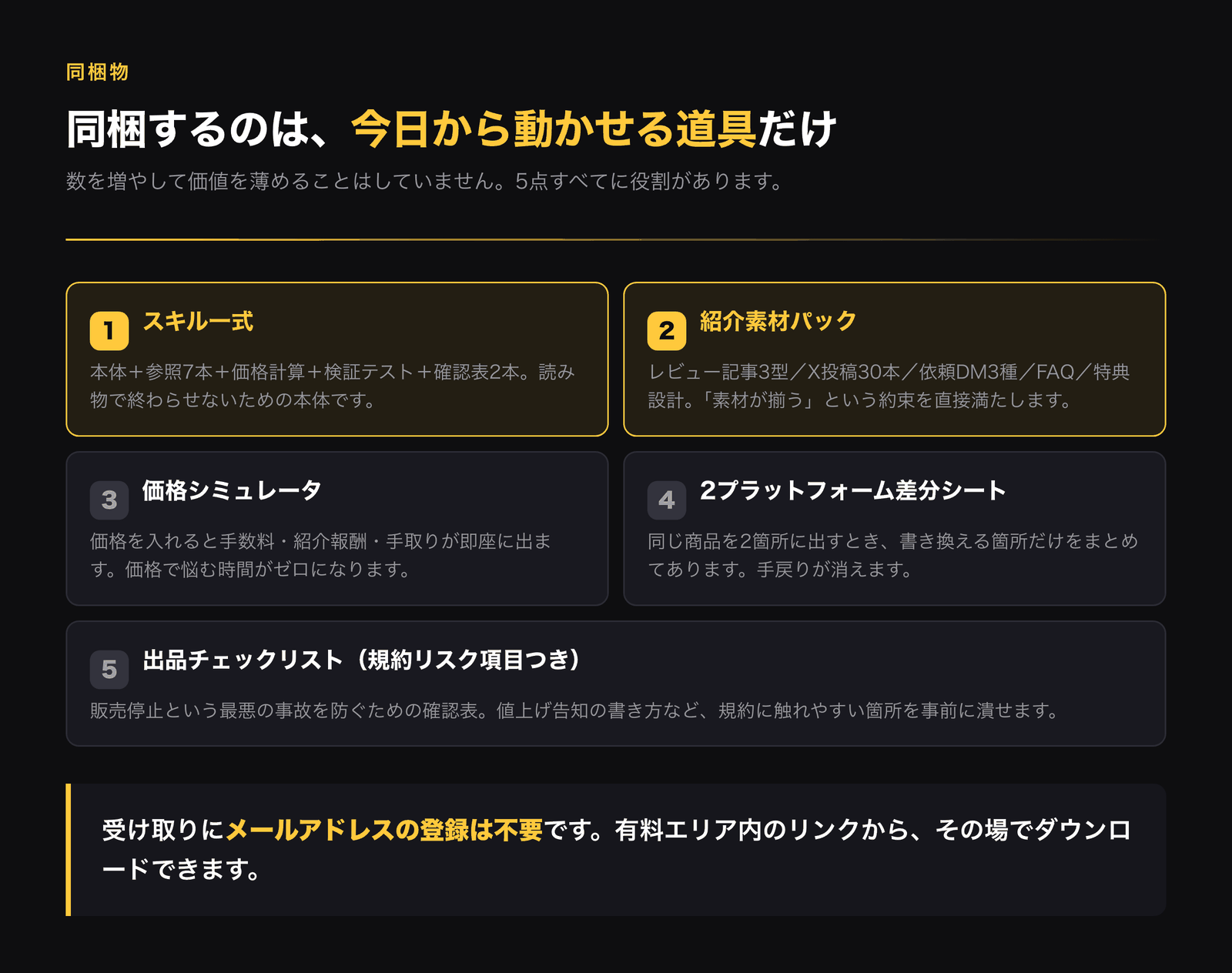Click the main headline 同梱するのは
Image resolution: width=1232 pixels, height=973 pixels.
[451, 129]
